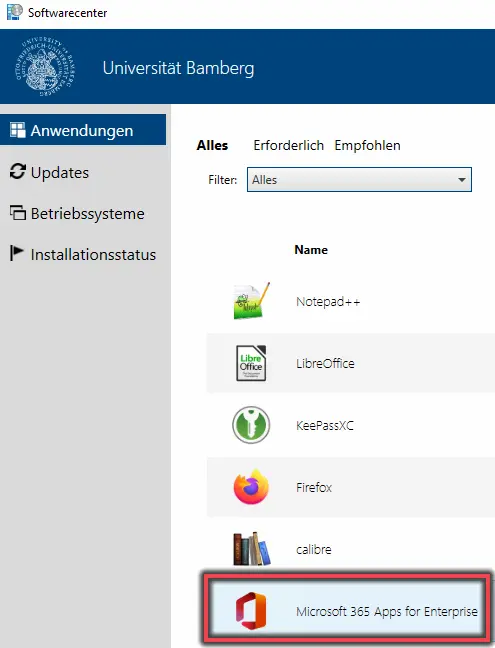This screenshot has height=648, width=495.
Task: Click the Microsoft 365 Office logo icon
Action: (x=251, y=611)
